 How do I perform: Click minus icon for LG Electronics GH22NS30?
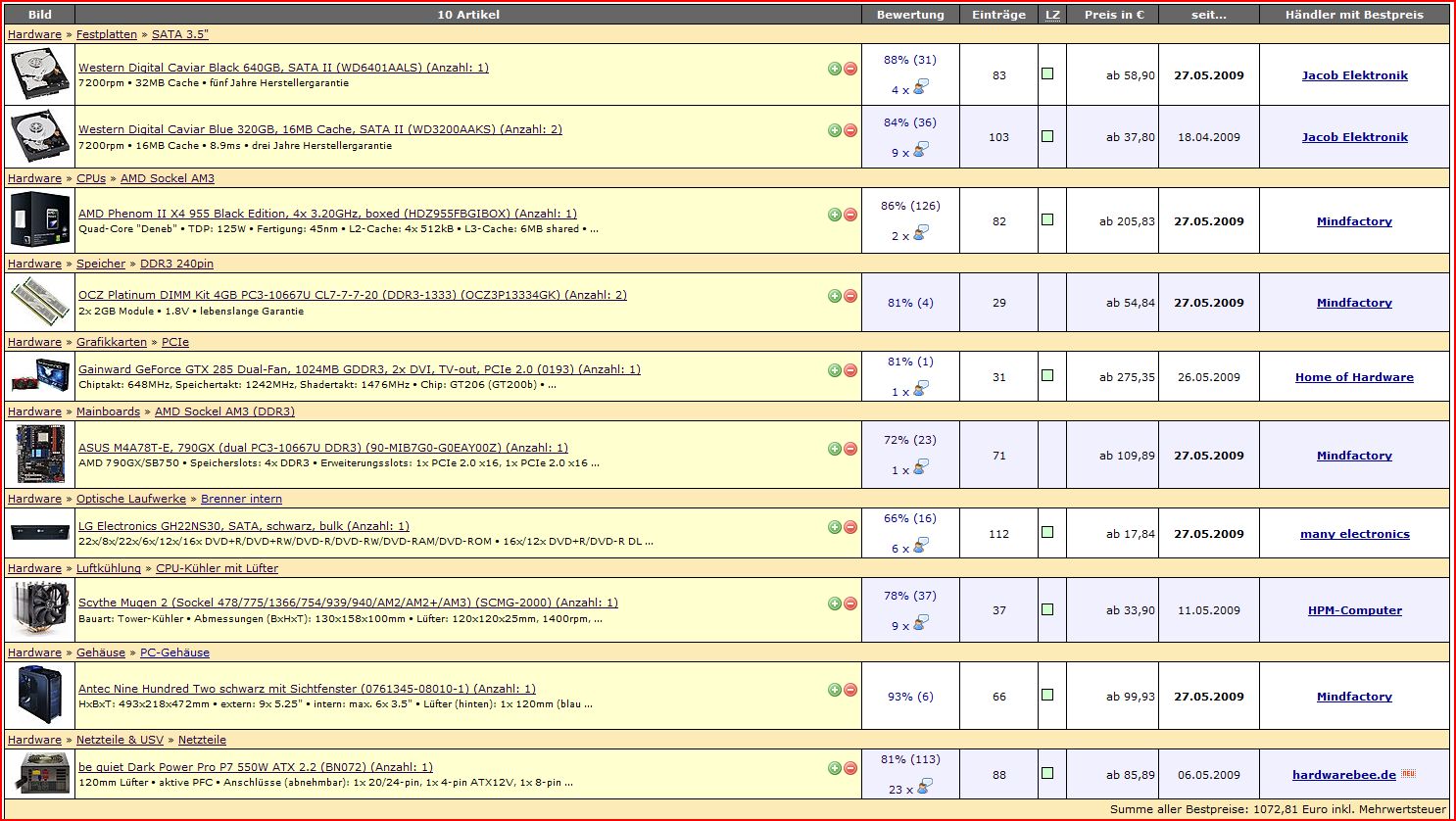click(x=850, y=527)
